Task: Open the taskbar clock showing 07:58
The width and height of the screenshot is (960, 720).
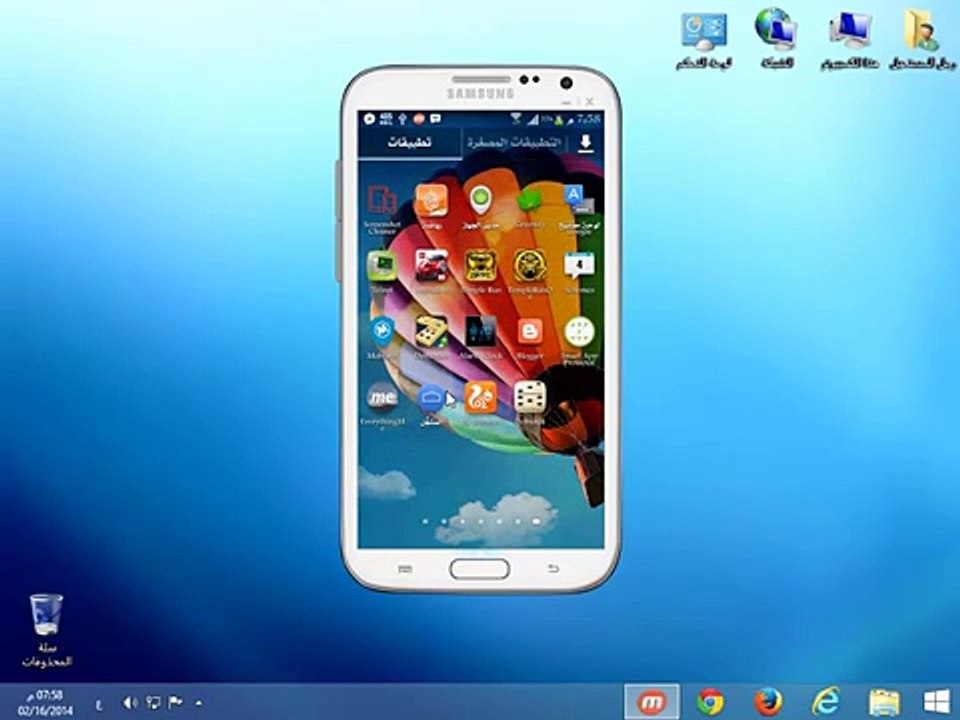Action: coord(46,703)
